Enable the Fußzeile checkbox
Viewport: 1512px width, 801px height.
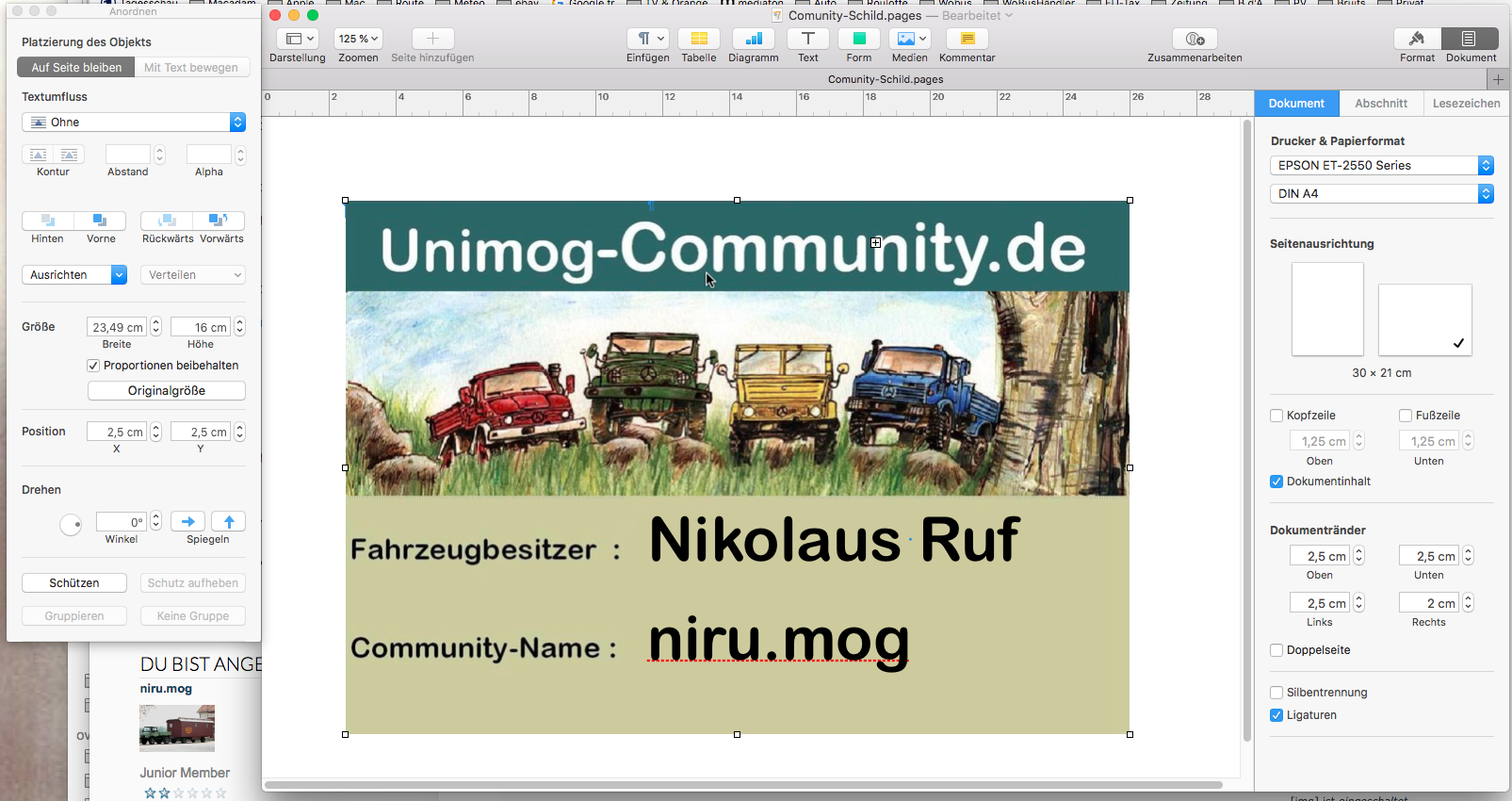pos(1406,416)
